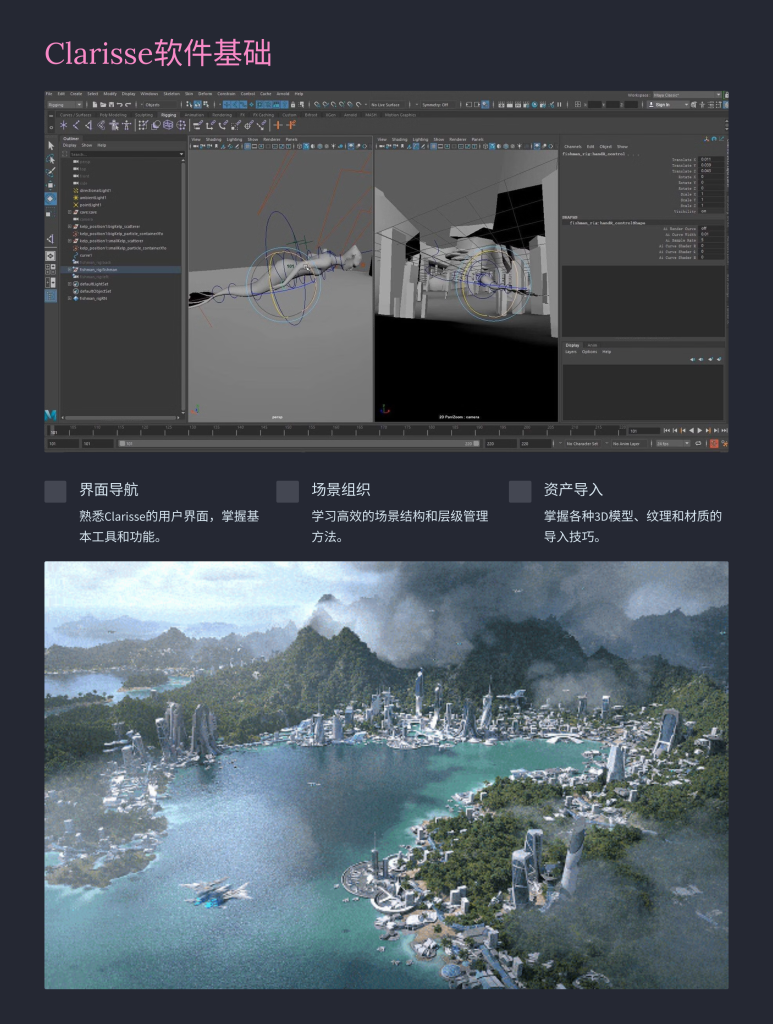This screenshot has height=1024, width=773.
Task: Click the Open Scene folder icon
Action: click(x=103, y=104)
